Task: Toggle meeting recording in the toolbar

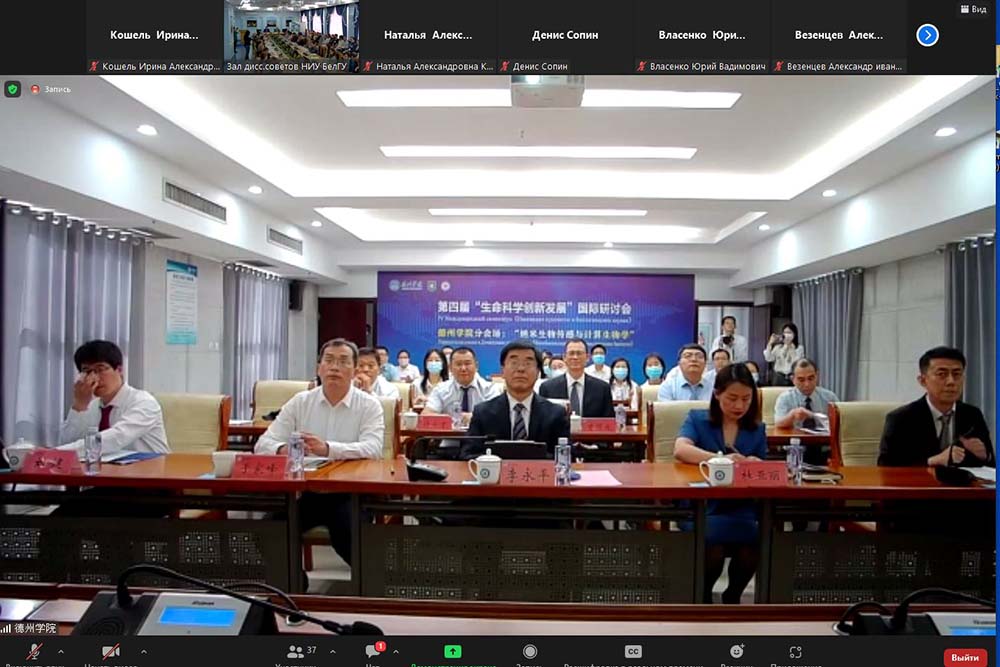Action: click(530, 652)
